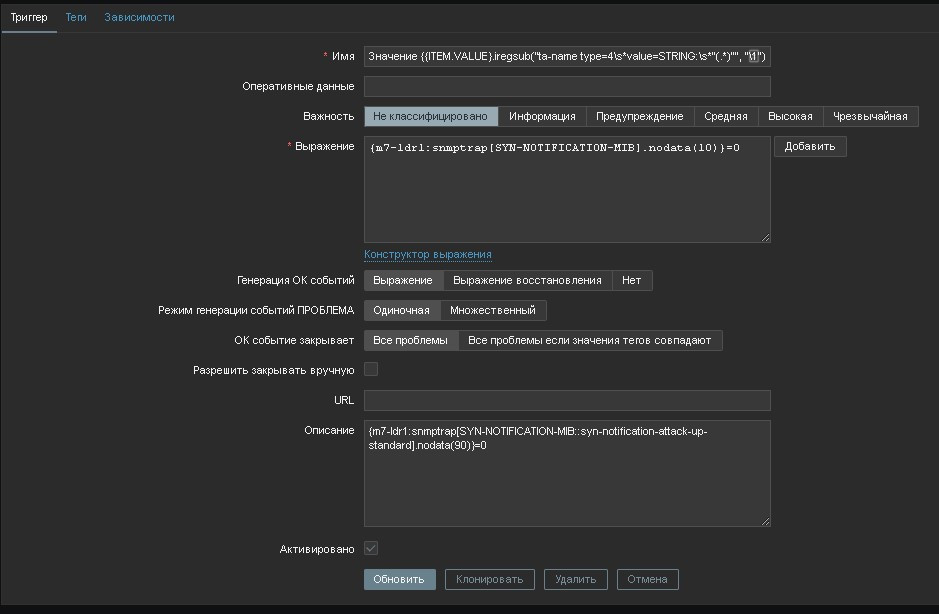Select severity Информация
The width and height of the screenshot is (939, 614).
pos(542,116)
